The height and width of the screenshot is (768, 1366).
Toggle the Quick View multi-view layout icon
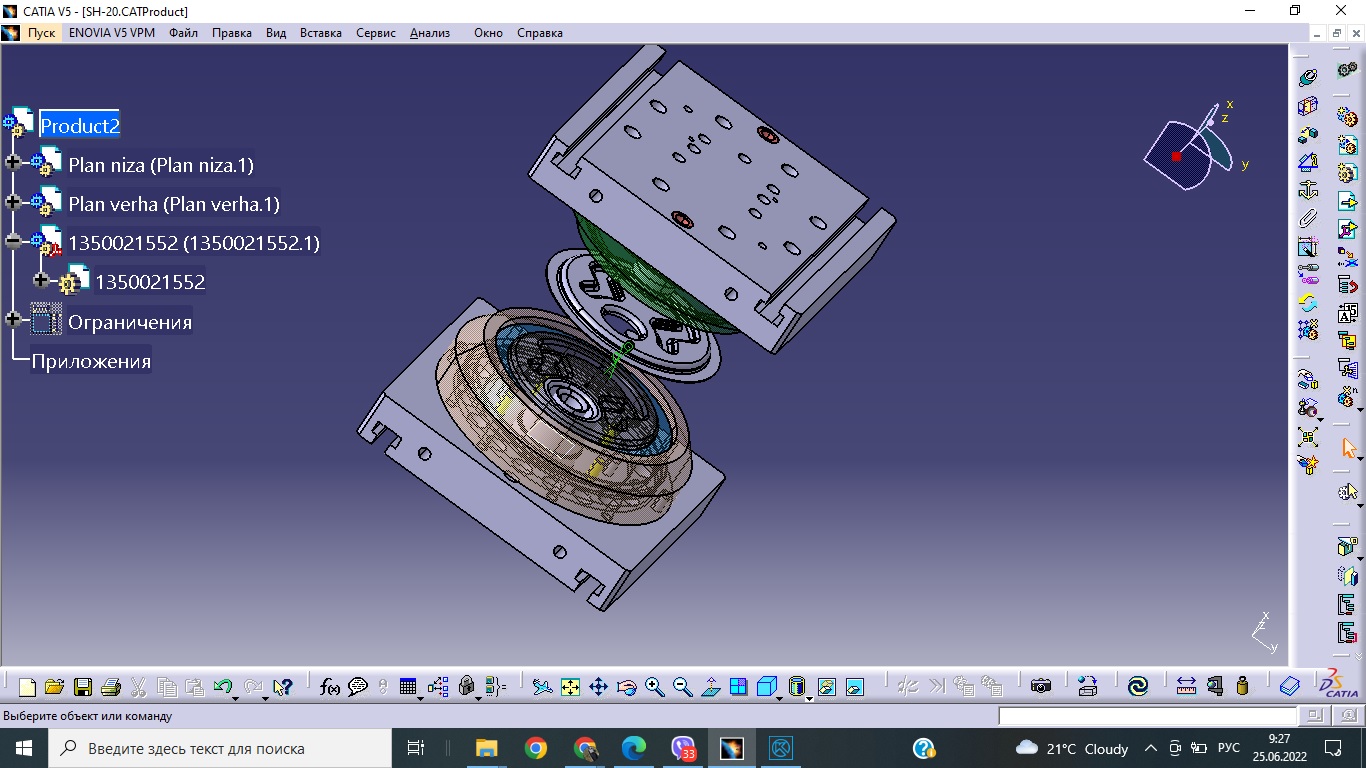[738, 687]
